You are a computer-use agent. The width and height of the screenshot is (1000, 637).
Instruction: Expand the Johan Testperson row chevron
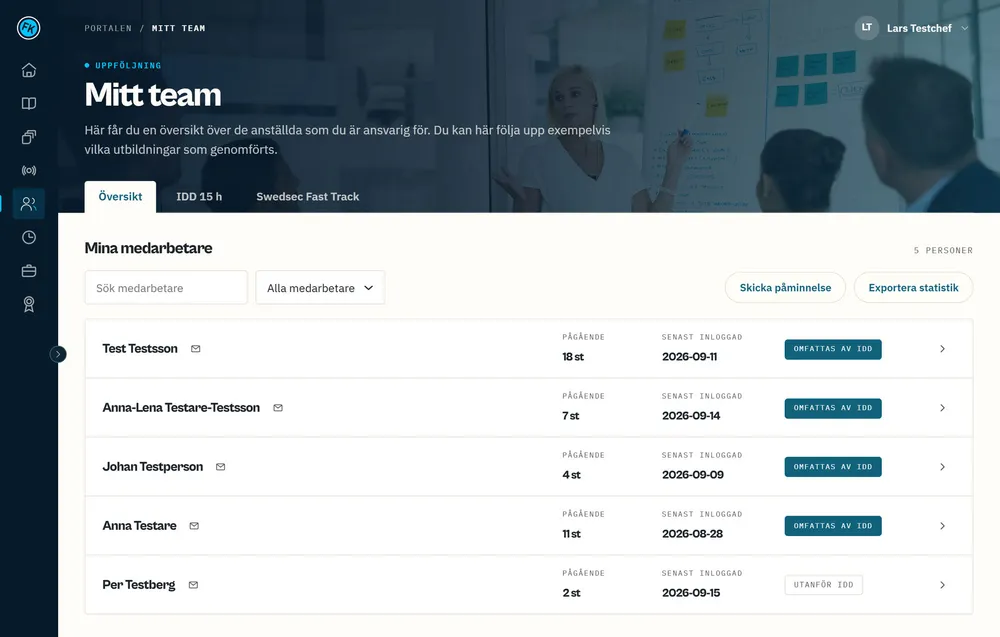point(942,467)
